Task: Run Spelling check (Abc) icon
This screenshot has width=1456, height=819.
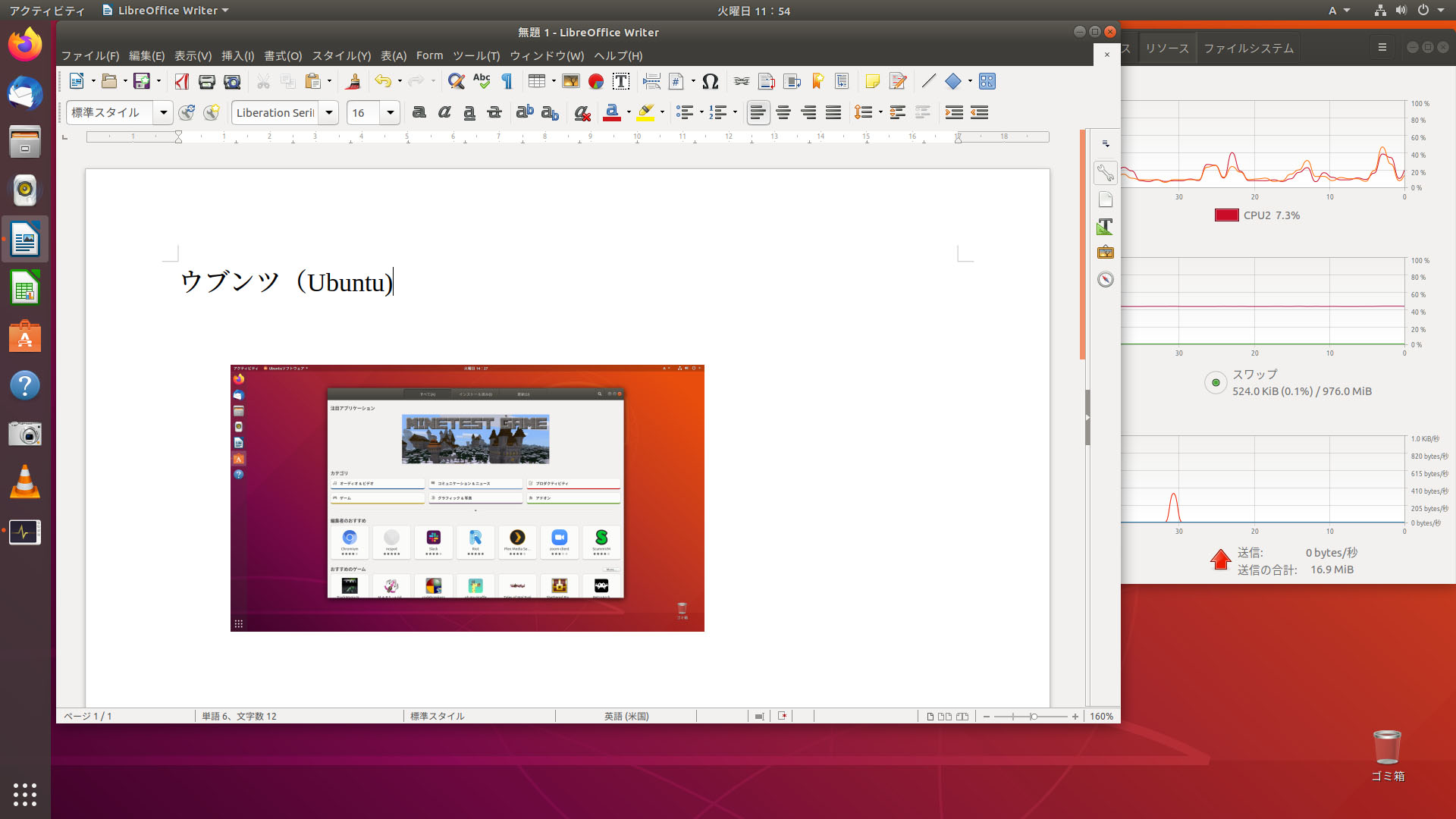Action: tap(482, 81)
